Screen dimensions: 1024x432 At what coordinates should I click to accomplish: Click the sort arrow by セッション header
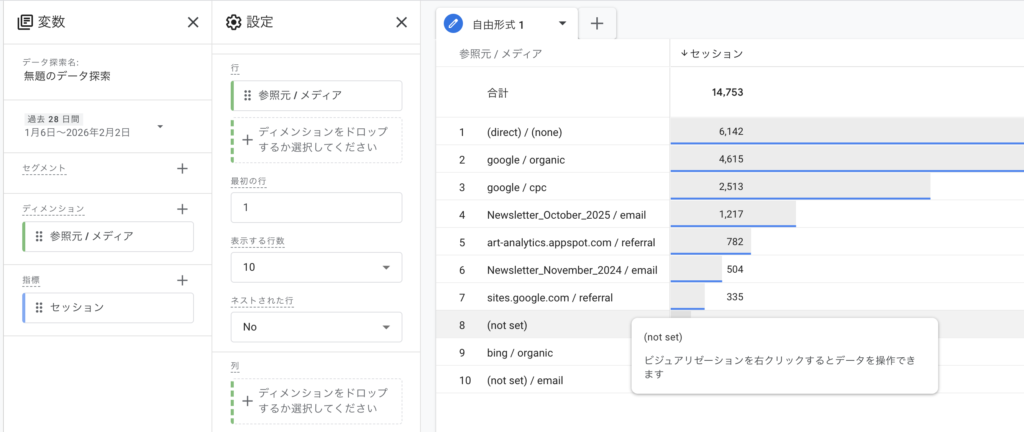pos(684,54)
